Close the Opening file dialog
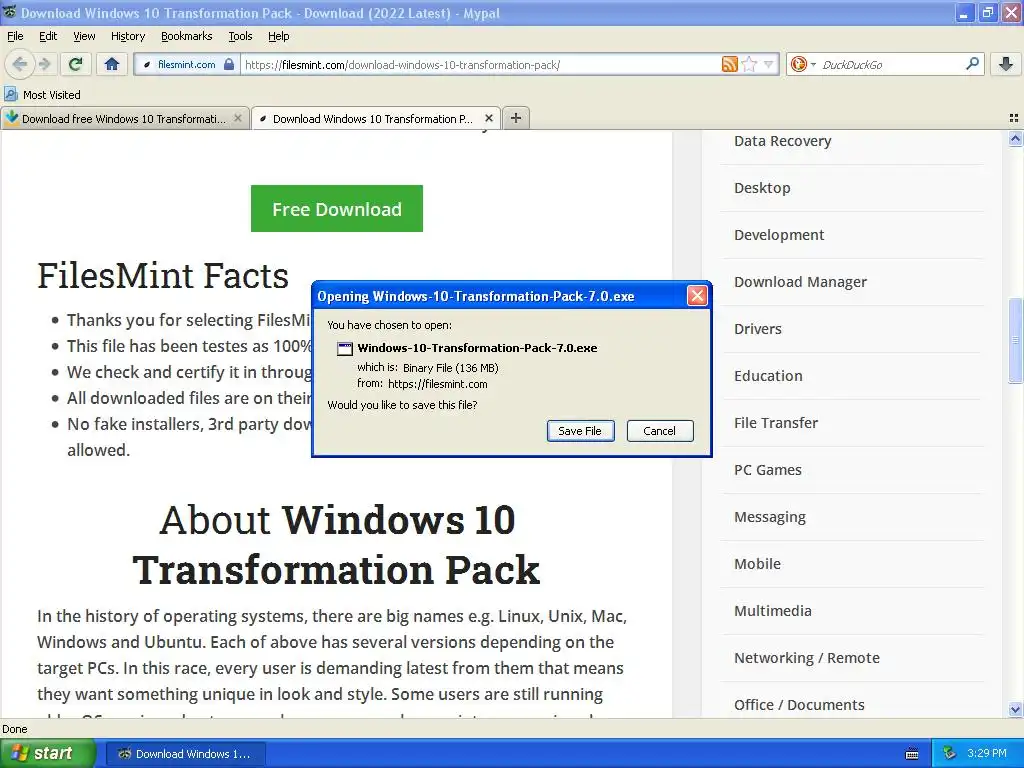1024x768 pixels. point(697,296)
